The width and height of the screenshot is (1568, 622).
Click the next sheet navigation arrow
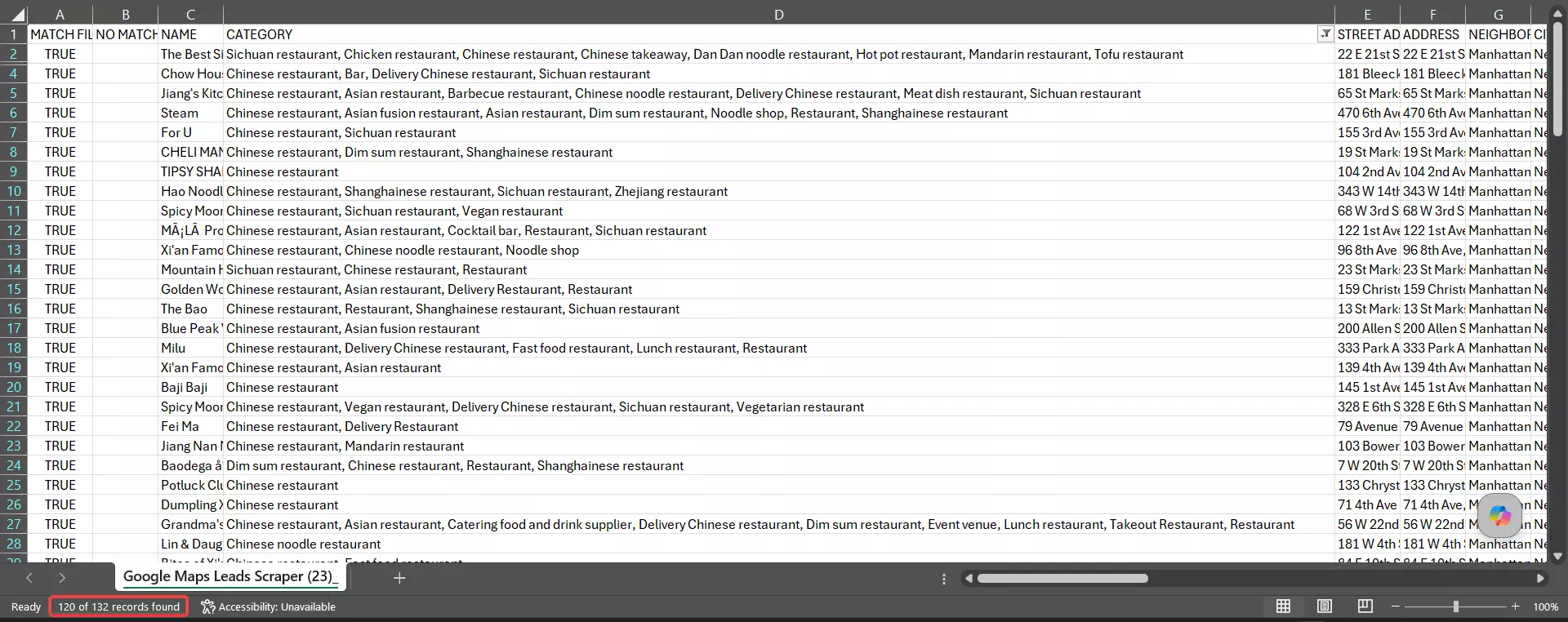pyautogui.click(x=62, y=578)
